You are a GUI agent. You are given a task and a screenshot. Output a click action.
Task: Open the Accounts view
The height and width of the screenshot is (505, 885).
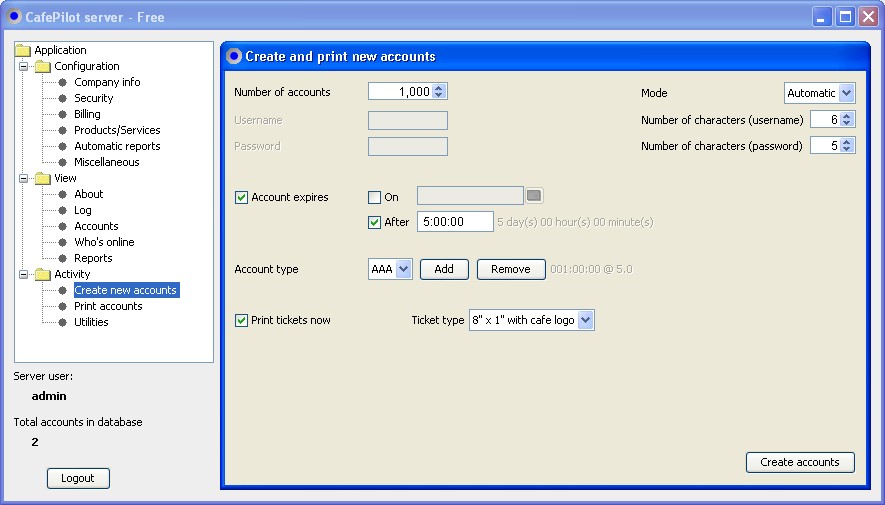[96, 226]
